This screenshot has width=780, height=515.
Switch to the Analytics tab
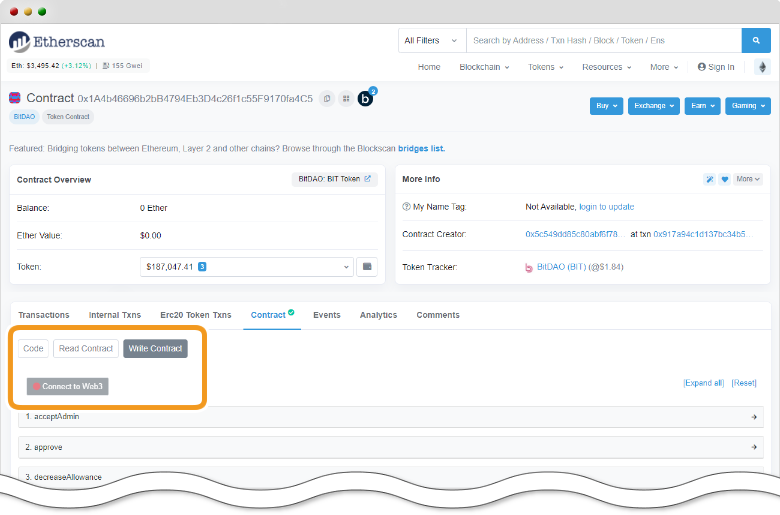coord(379,315)
